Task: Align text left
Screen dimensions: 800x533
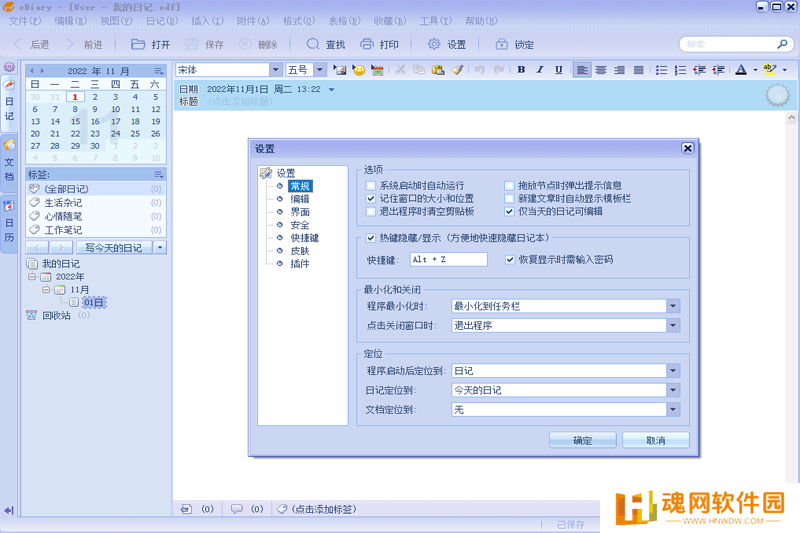Action: (x=582, y=70)
